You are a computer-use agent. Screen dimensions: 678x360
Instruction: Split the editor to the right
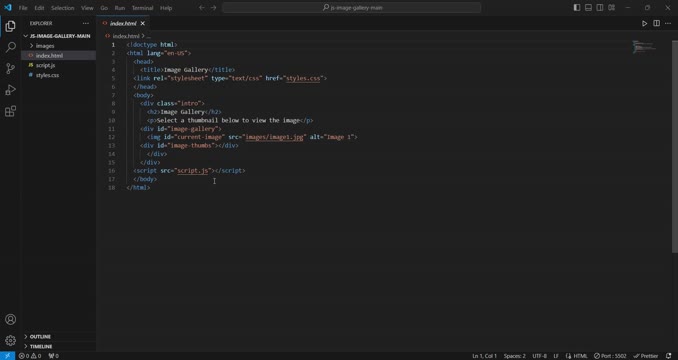(656, 23)
